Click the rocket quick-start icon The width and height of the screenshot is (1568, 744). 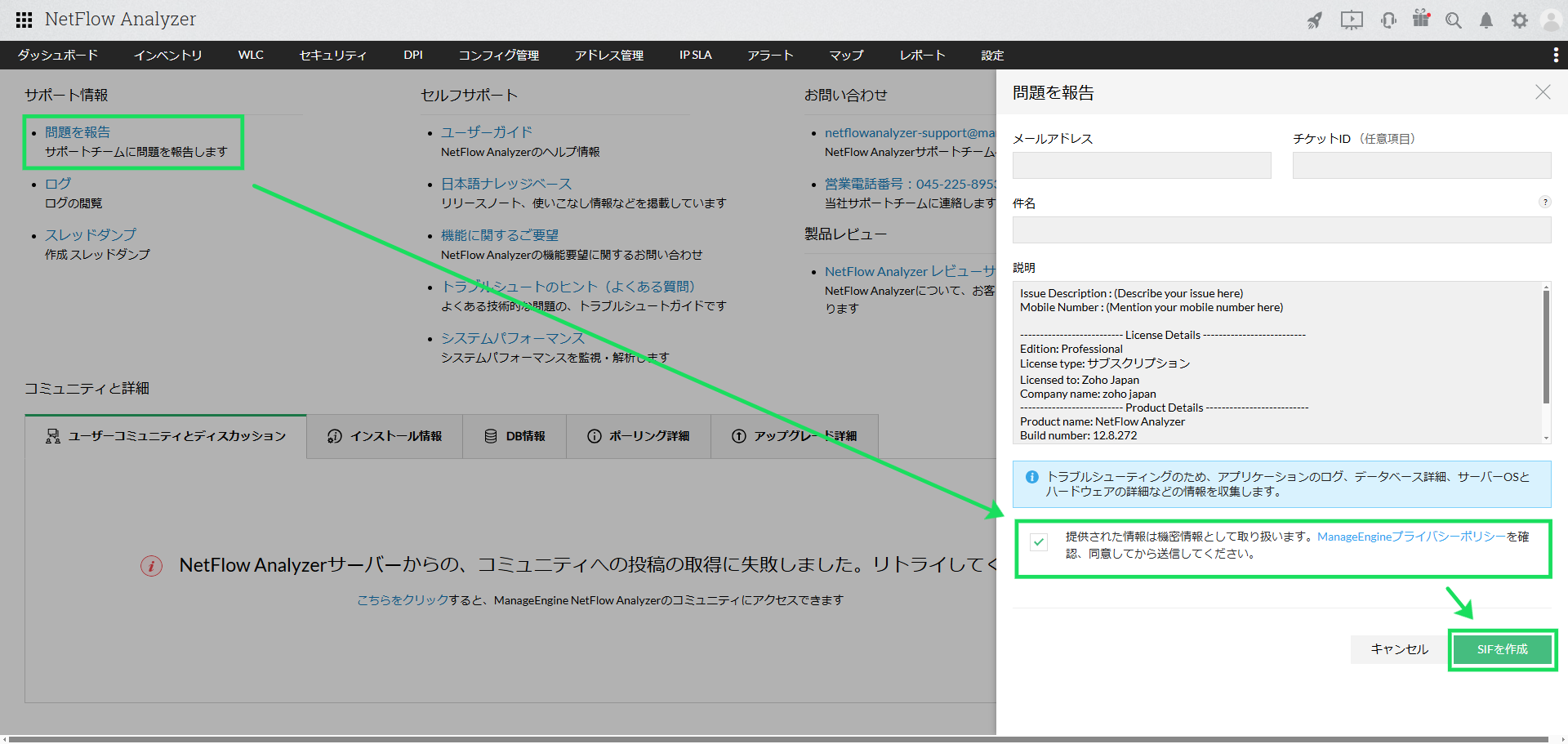pos(1314,20)
